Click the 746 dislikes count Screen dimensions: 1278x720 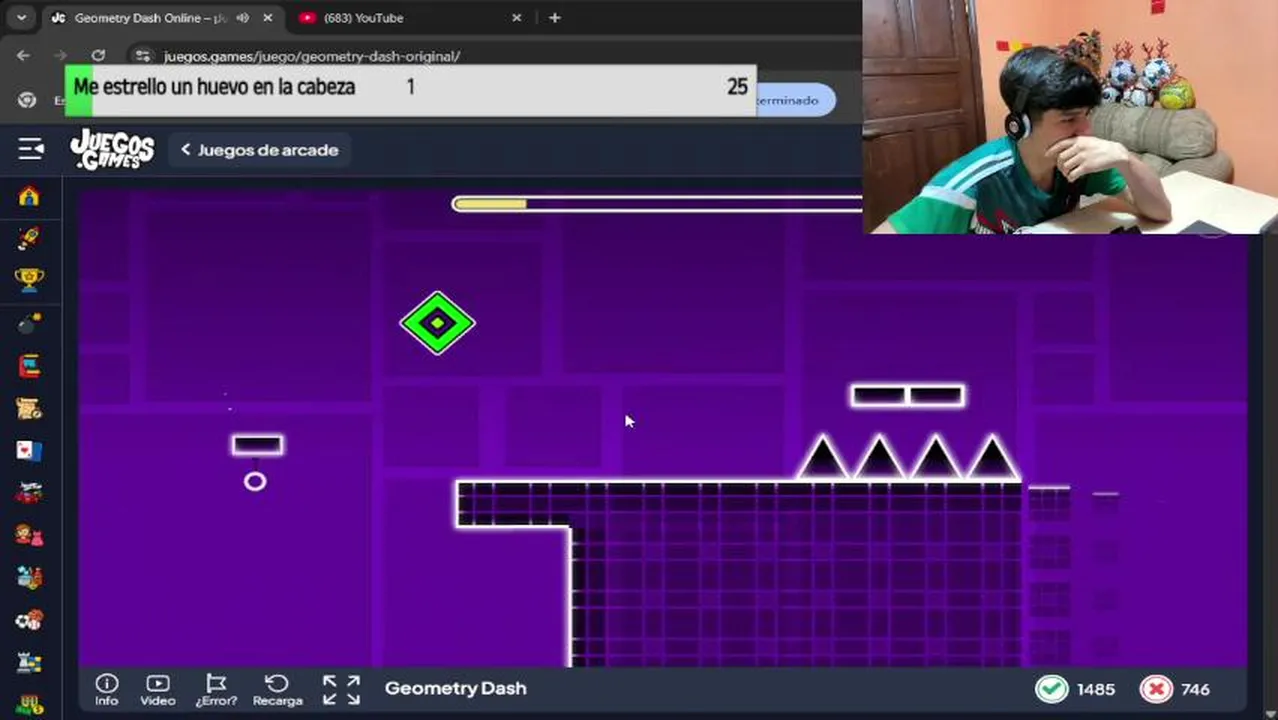pos(1195,689)
